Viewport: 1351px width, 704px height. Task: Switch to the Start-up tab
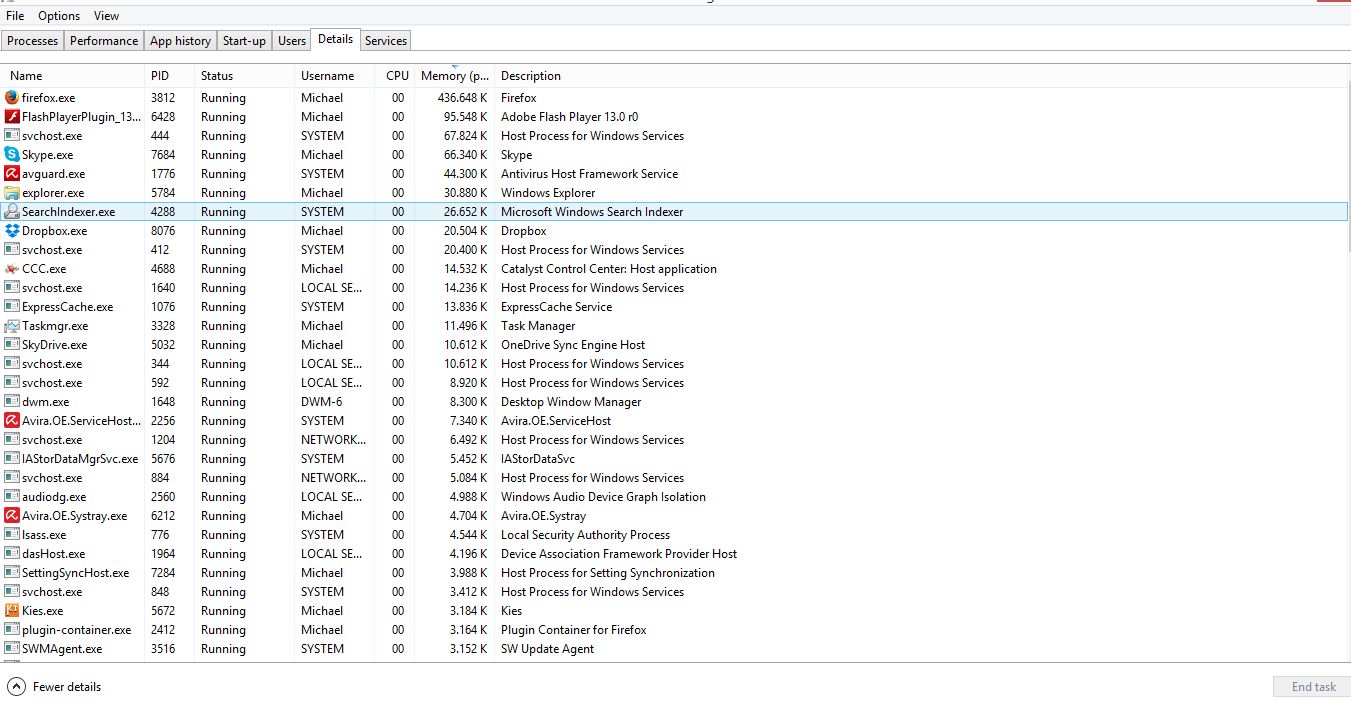[244, 41]
